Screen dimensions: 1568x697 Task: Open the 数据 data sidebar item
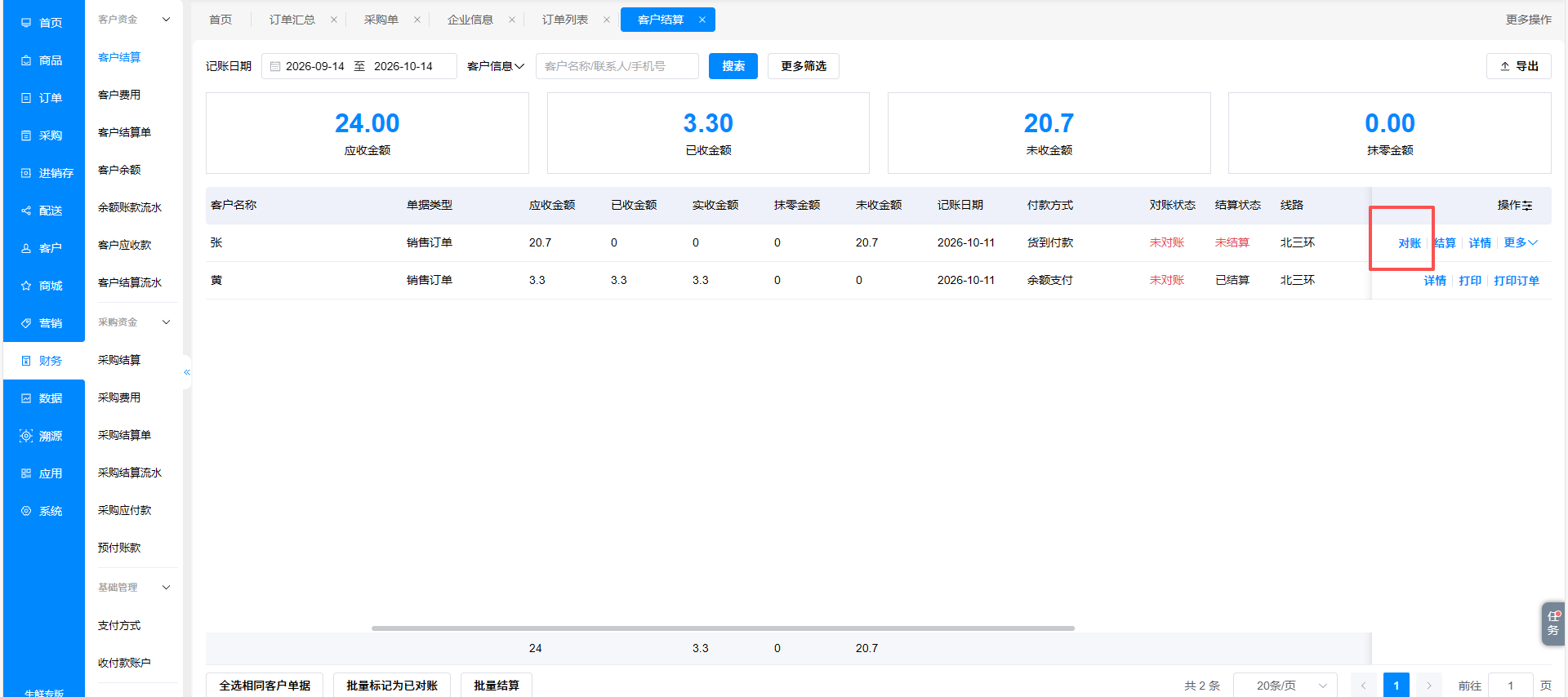42,398
